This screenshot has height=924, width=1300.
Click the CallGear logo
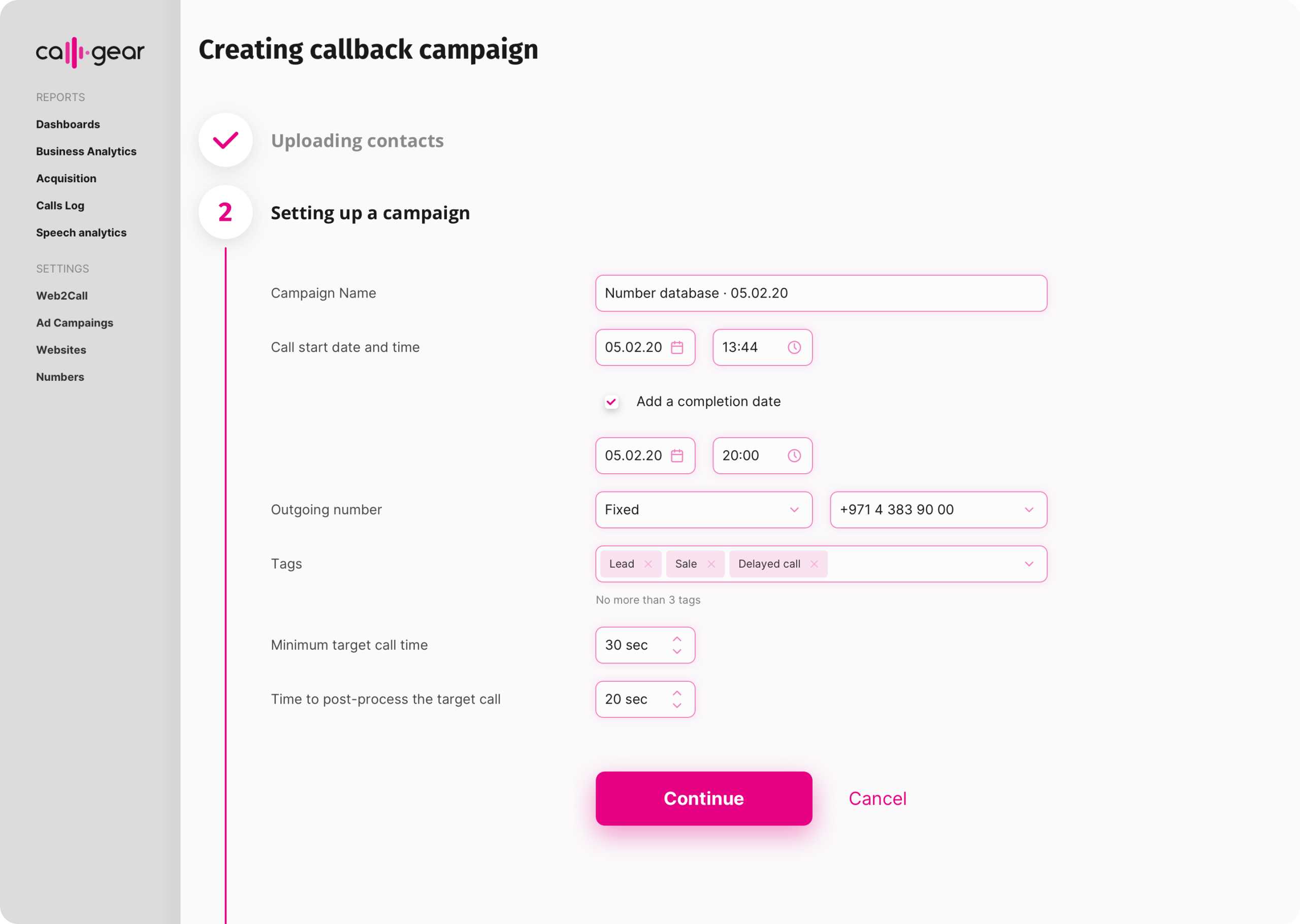point(90,52)
